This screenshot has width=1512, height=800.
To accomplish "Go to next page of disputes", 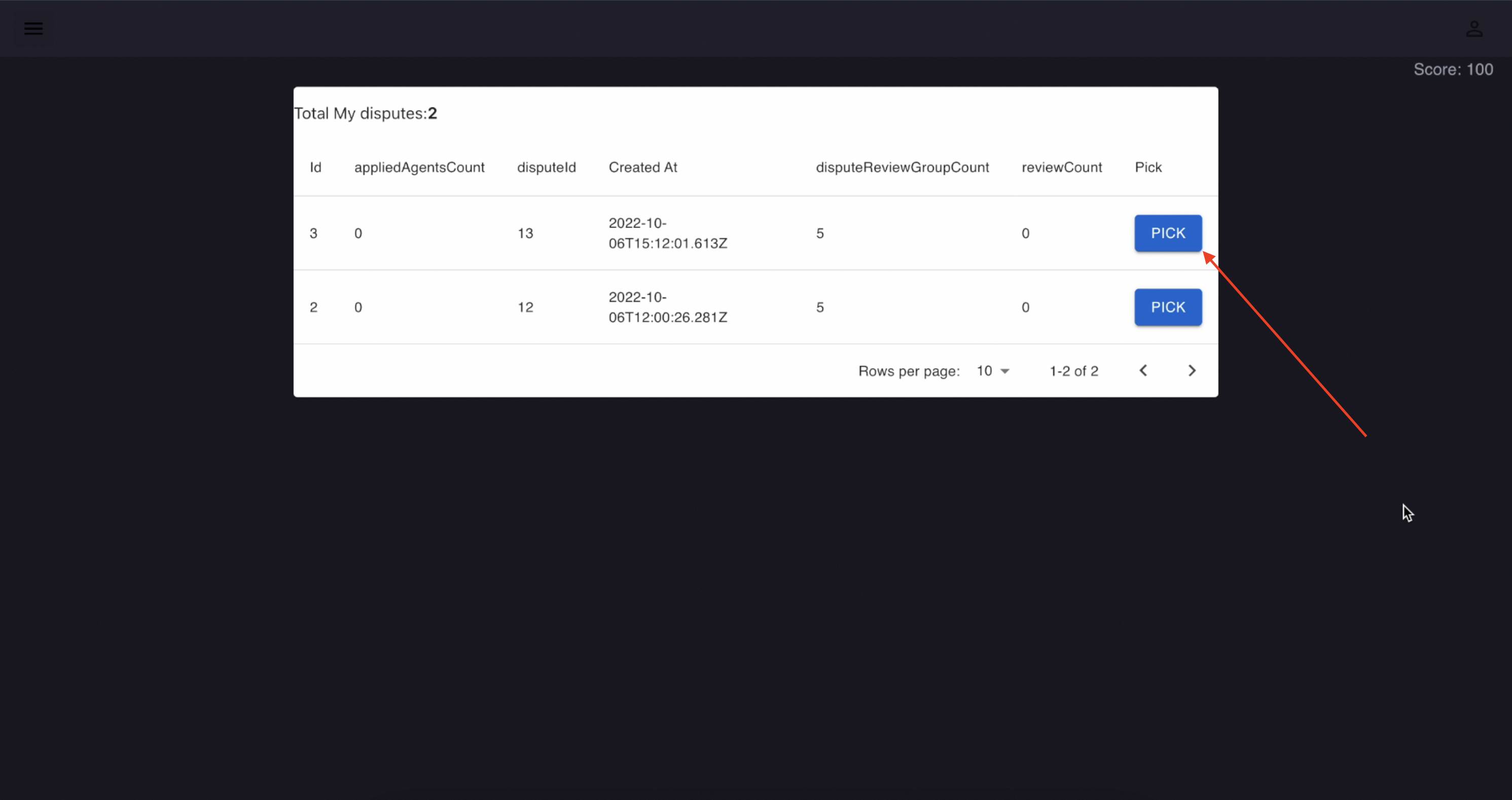I will coord(1192,371).
